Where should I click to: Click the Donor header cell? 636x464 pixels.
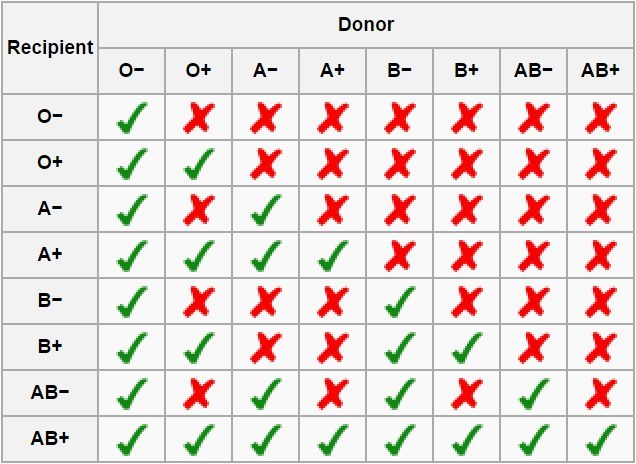tap(366, 23)
